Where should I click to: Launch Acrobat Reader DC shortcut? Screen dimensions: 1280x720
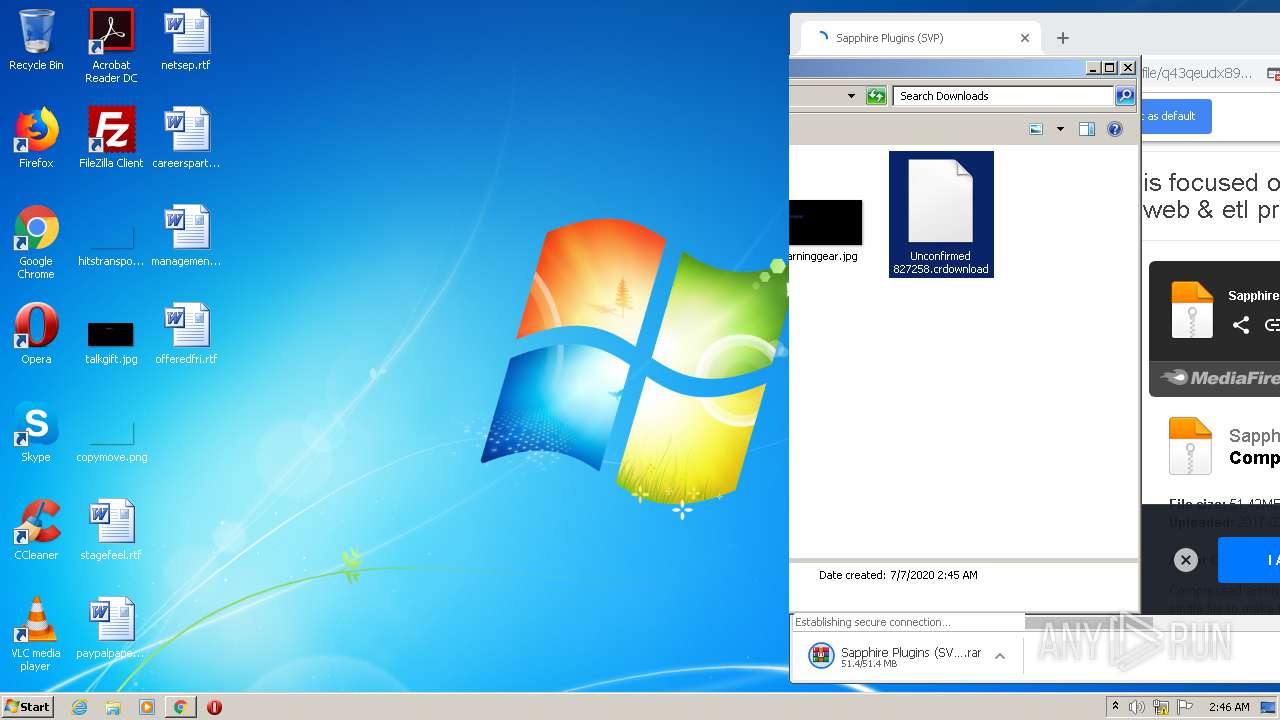111,46
